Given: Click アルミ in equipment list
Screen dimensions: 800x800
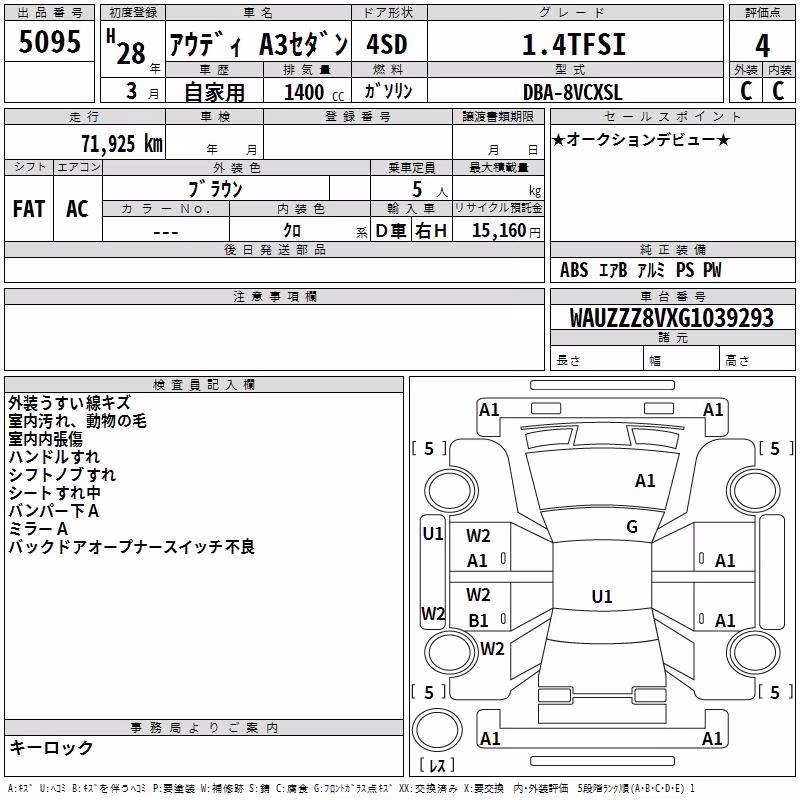Looking at the screenshot, I should click(651, 270).
